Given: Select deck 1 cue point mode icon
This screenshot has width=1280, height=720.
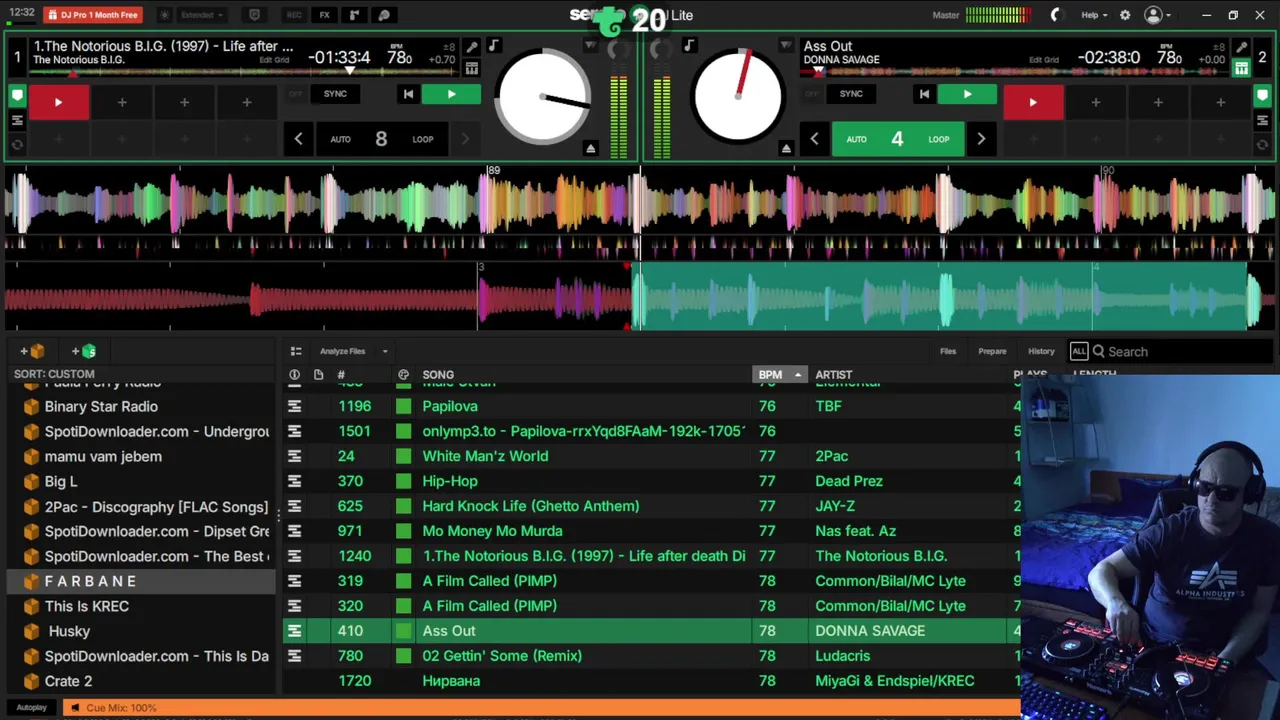Looking at the screenshot, I should click(x=17, y=96).
